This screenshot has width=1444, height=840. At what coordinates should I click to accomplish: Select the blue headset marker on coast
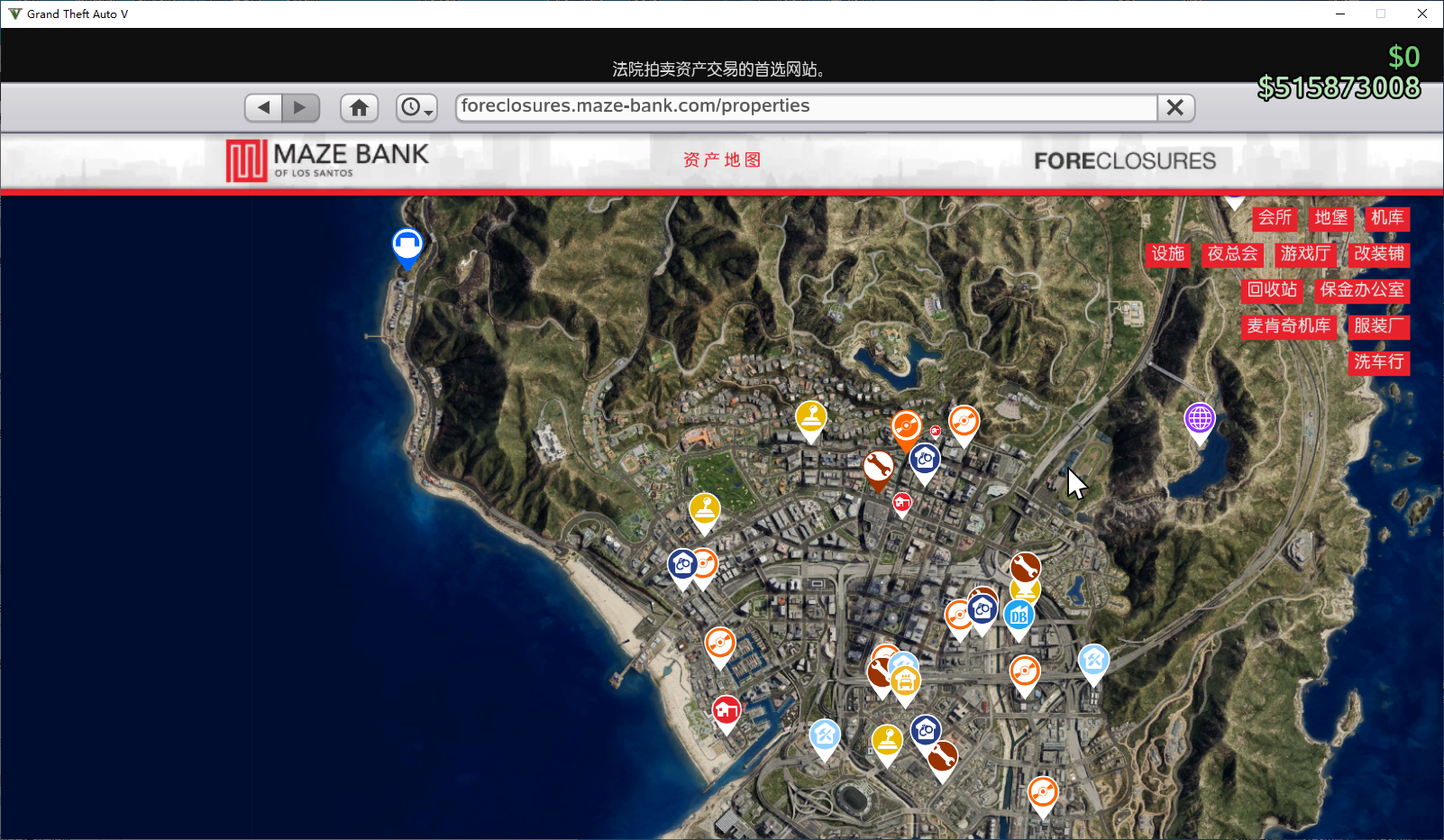tap(407, 245)
